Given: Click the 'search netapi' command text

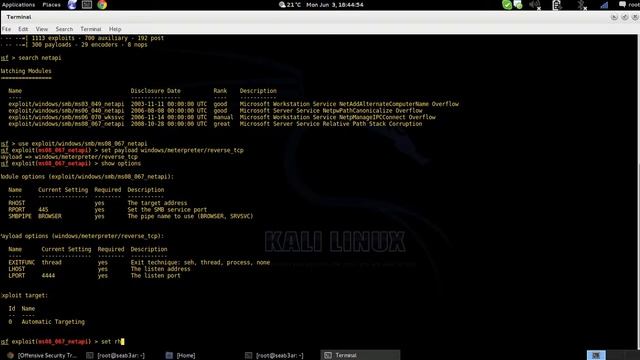Looking at the screenshot, I should tap(40, 58).
